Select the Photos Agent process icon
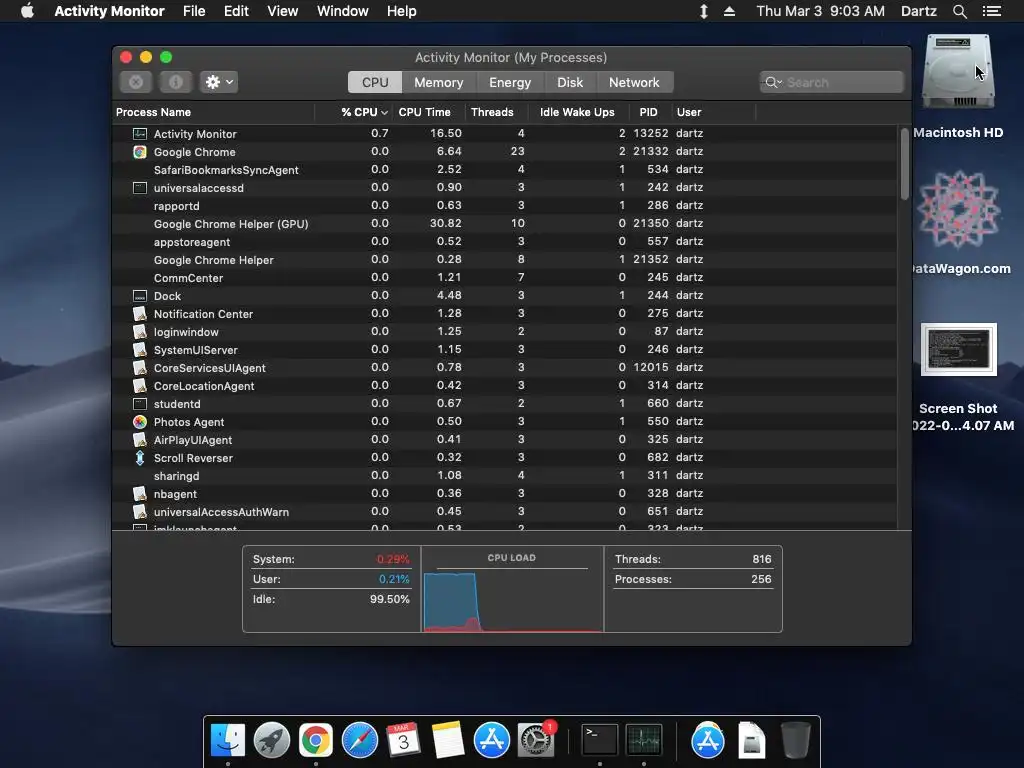 click(140, 422)
